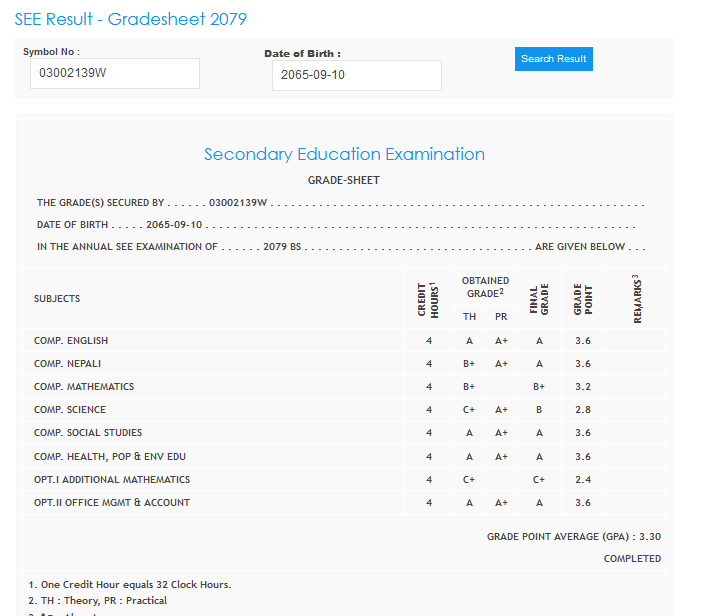The width and height of the screenshot is (701, 616).
Task: Click the 2.4 grade point value
Action: pyautogui.click(x=583, y=480)
